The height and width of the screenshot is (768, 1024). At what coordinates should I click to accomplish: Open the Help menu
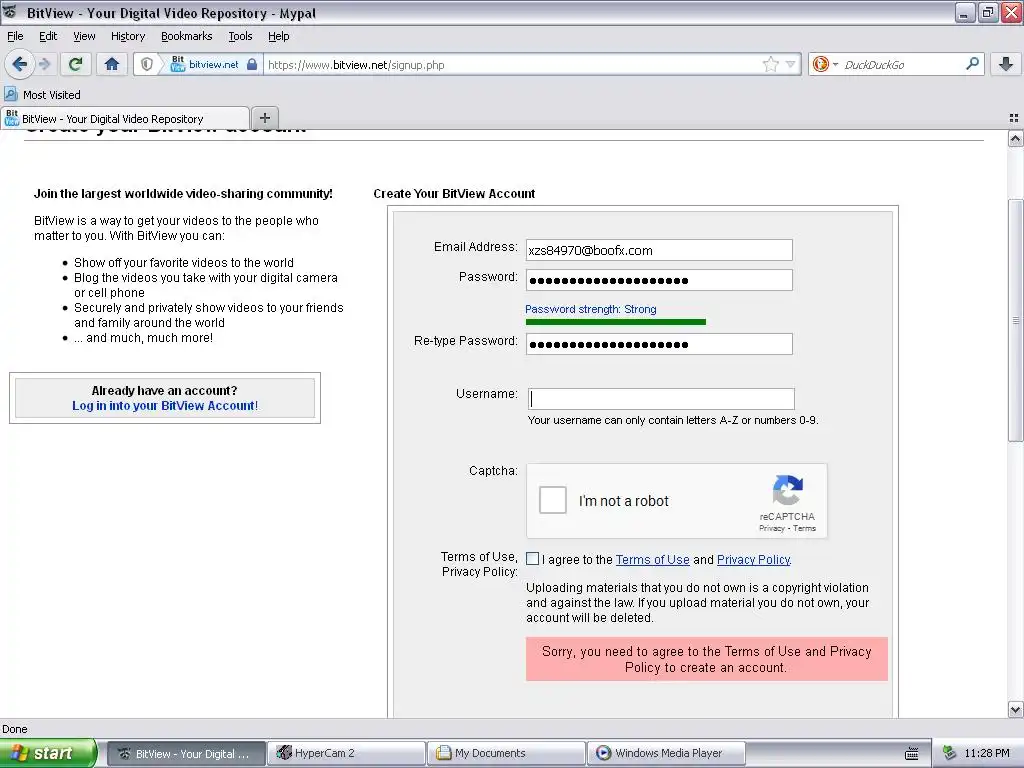278,36
